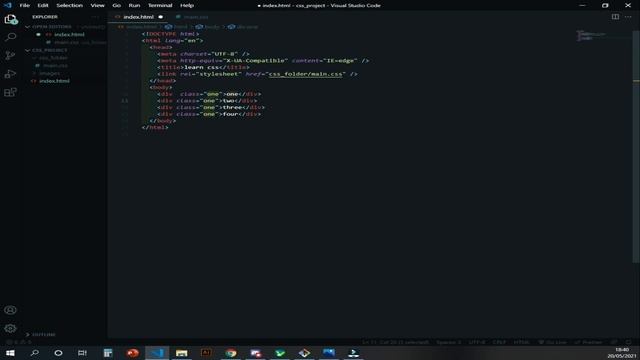Click VS Code icon on the taskbar
The image size is (640, 360).
(157, 353)
